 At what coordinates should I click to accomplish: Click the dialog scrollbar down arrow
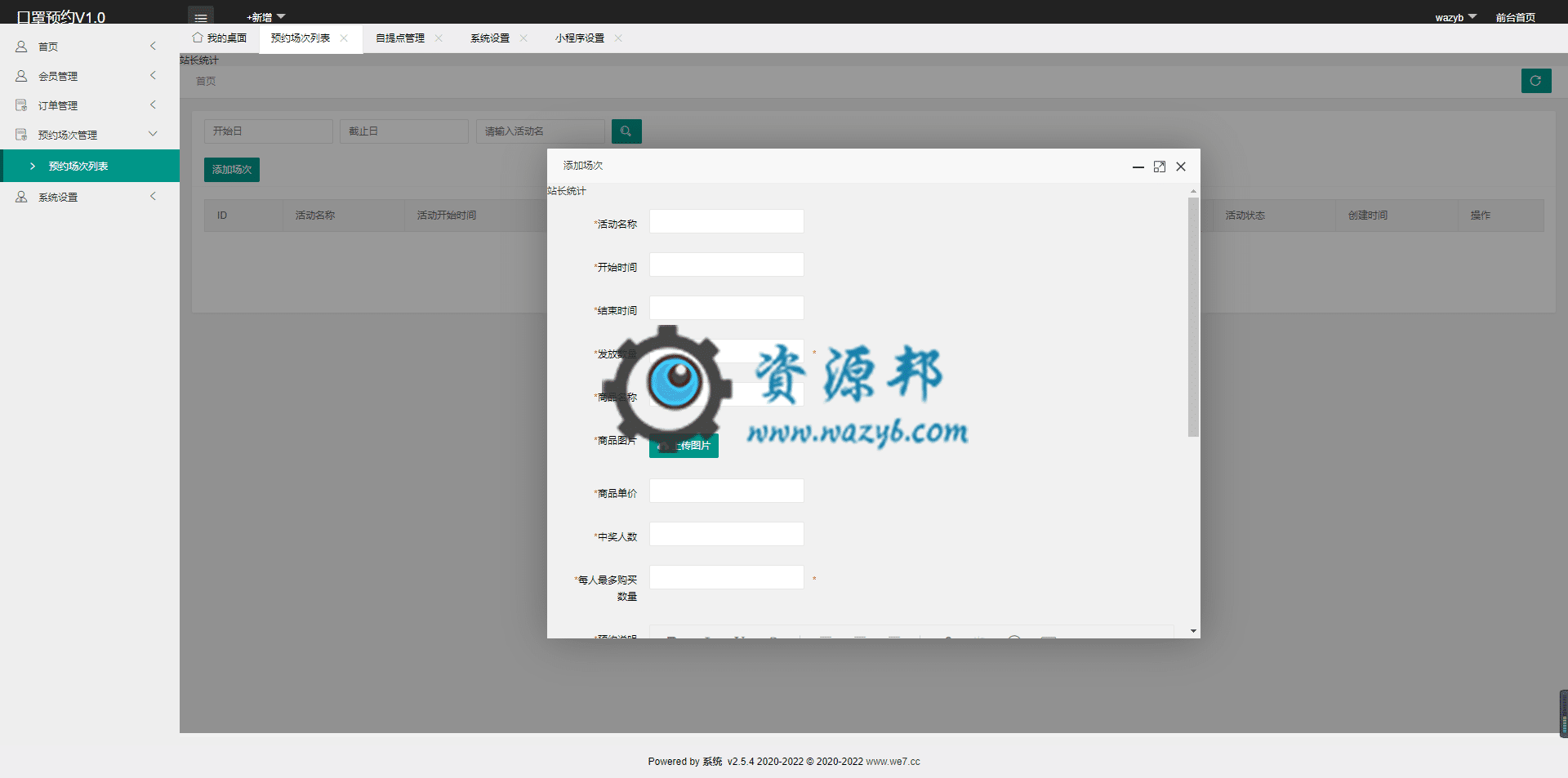(x=1193, y=631)
